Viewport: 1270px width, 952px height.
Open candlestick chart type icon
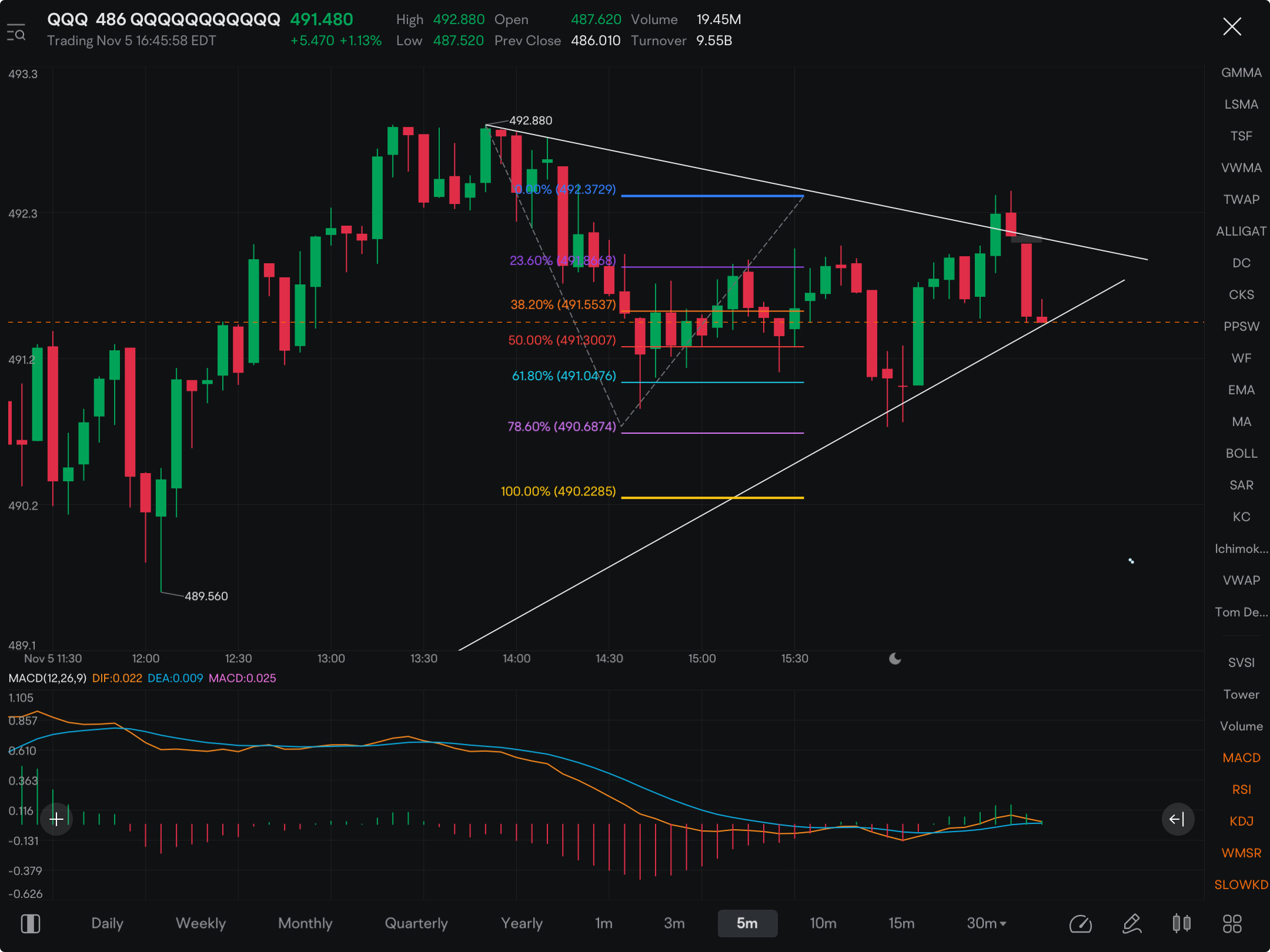1182,923
